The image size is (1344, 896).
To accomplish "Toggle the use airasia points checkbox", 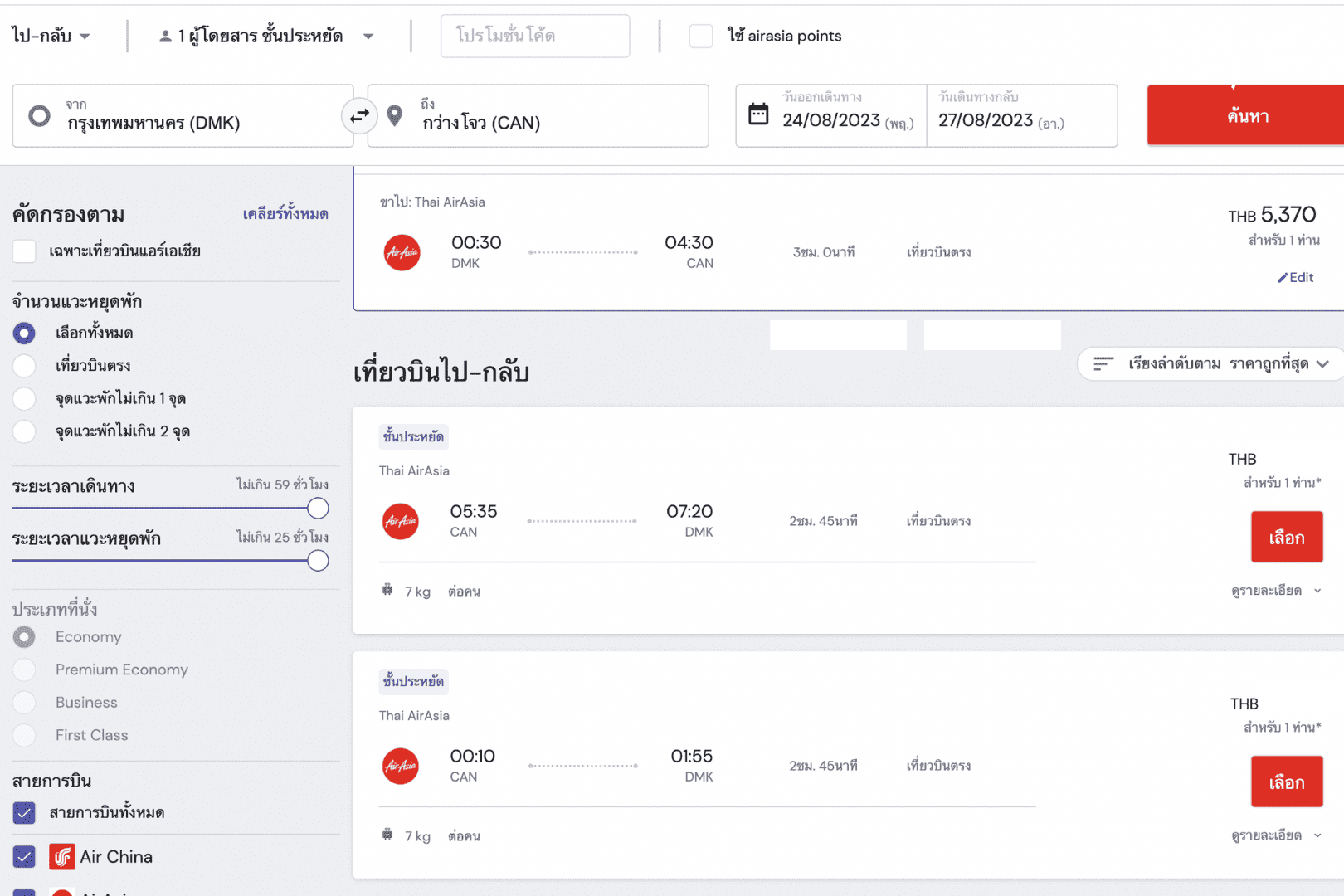I will click(701, 36).
